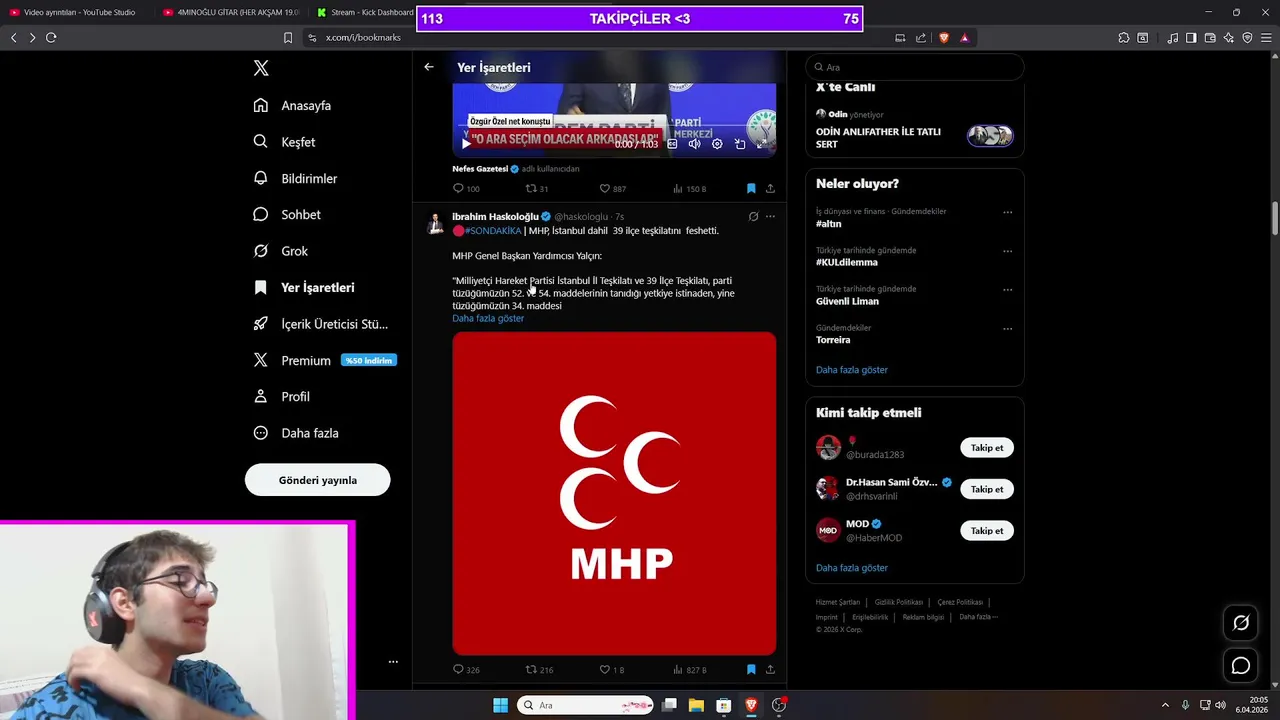Follow @burada1283 with Takip et
The image size is (1280, 720).
[x=987, y=447]
